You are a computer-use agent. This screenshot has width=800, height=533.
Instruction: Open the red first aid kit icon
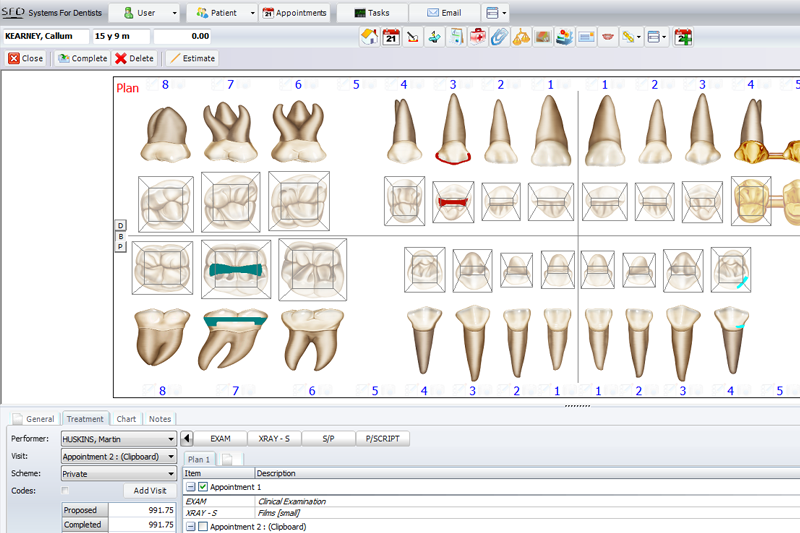[477, 37]
